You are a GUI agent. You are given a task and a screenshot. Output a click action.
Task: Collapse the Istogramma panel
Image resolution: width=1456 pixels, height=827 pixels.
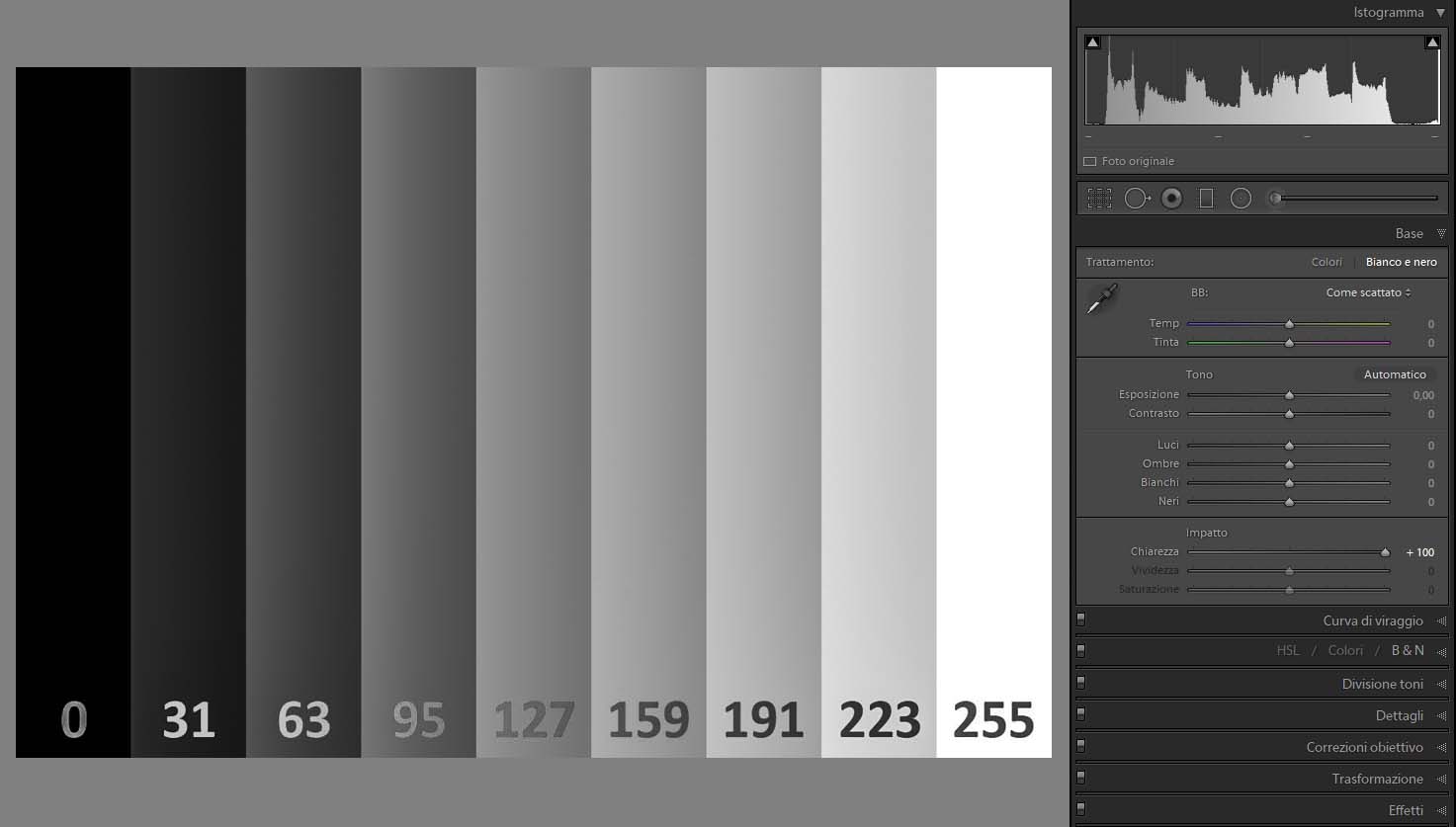1440,13
